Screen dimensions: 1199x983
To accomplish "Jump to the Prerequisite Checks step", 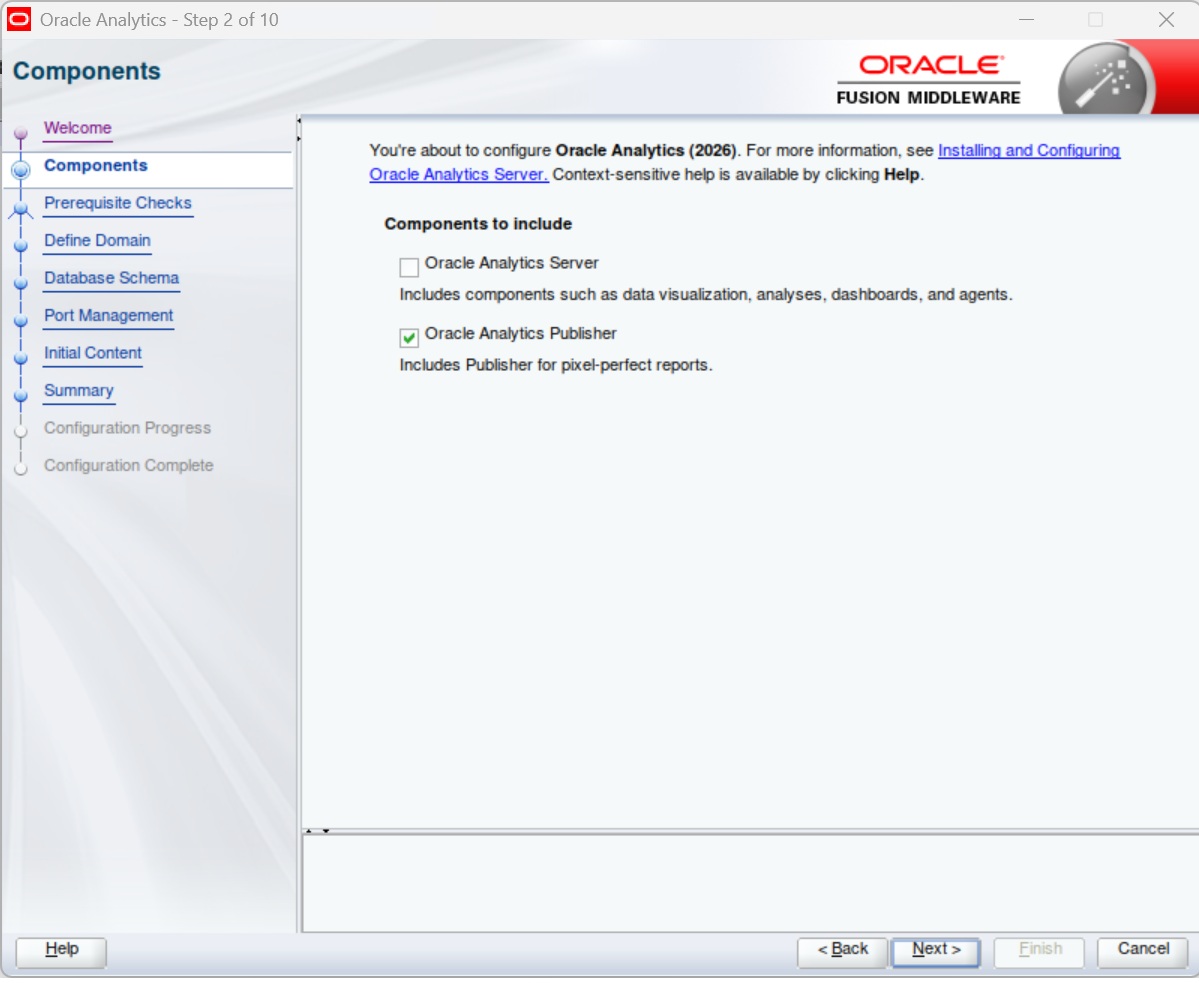I will click(x=118, y=203).
